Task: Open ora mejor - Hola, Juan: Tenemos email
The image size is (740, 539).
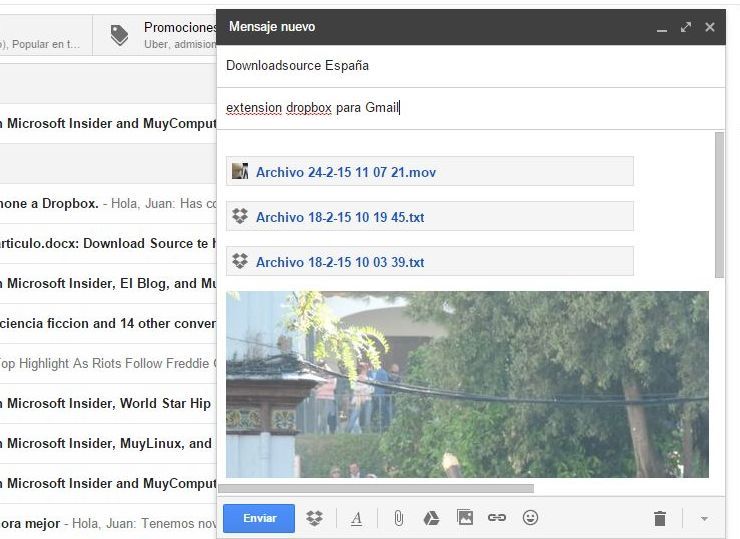Action: point(108,523)
